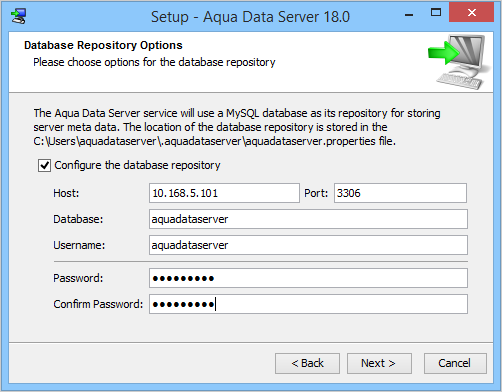Proceed with the Next > button
Viewport: 502px width, 392px height.
(x=379, y=363)
